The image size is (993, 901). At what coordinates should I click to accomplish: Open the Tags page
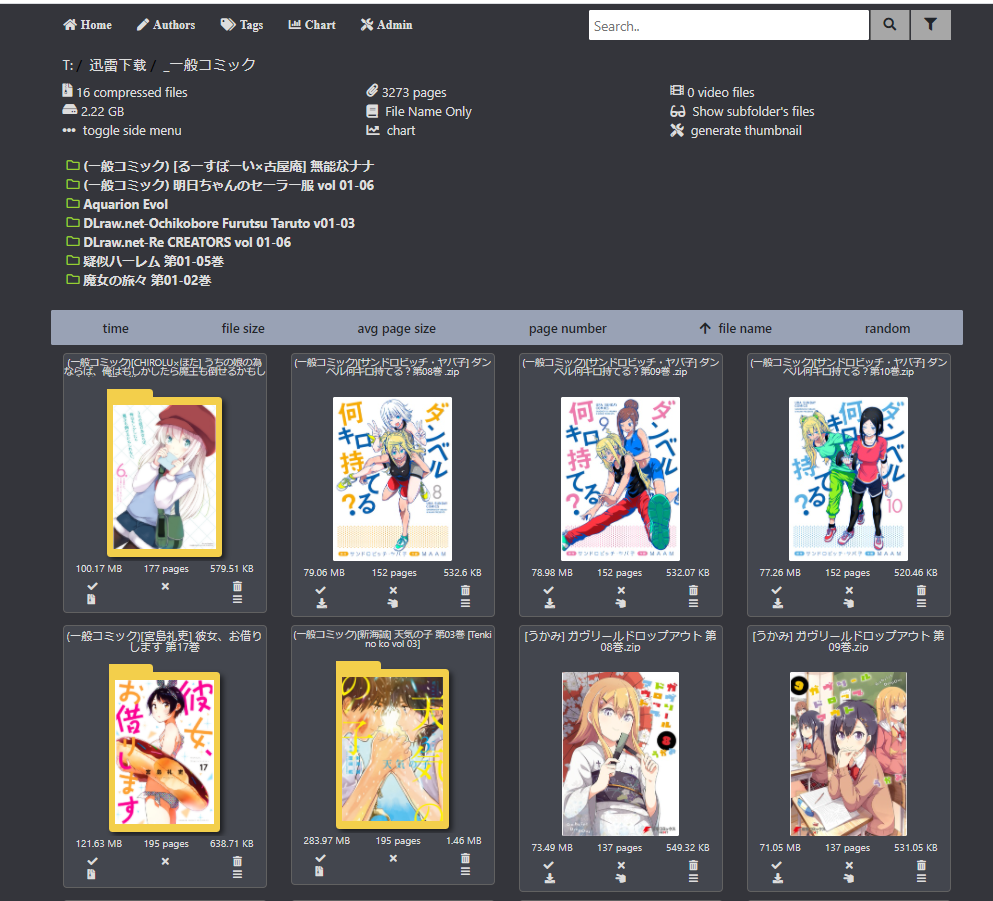pos(242,25)
